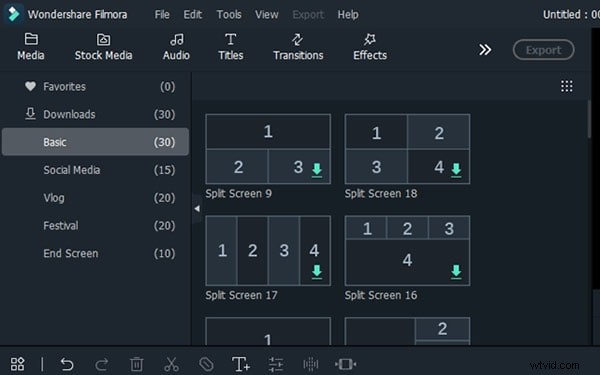This screenshot has height=375, width=600.
Task: Click the keyframe frame icon
Action: [346, 364]
